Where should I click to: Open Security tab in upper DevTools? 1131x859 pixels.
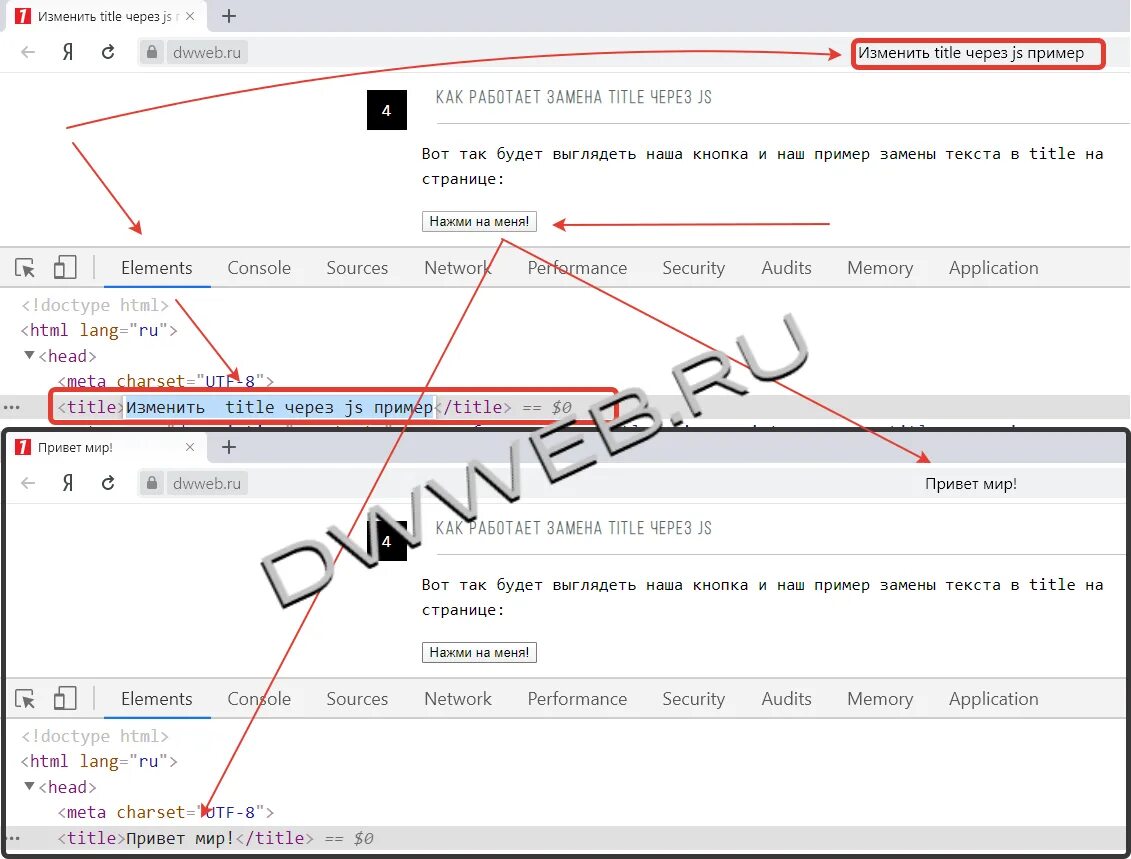point(693,268)
